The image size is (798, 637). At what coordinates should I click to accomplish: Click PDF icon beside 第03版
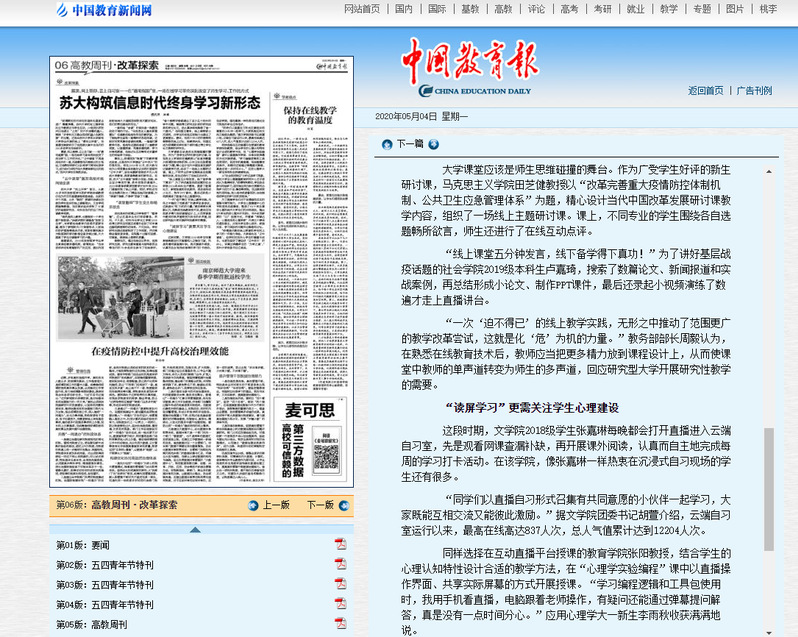340,584
